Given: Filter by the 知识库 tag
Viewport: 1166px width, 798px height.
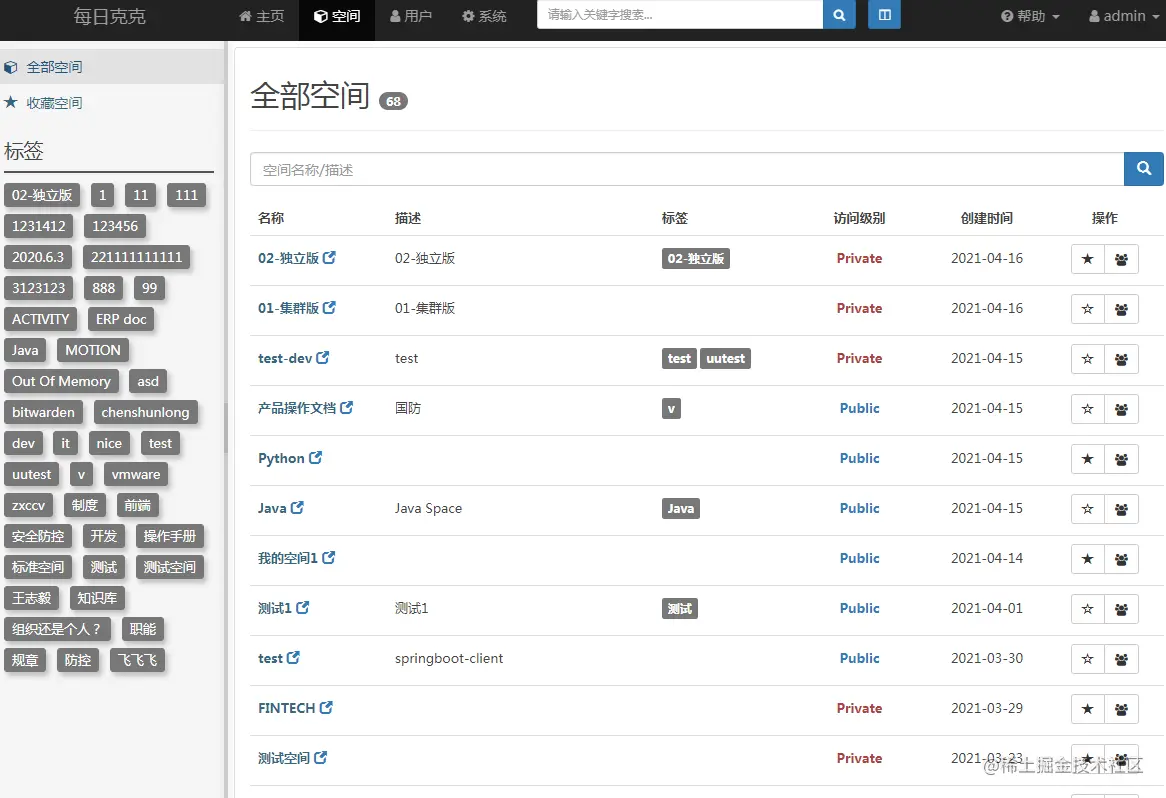Looking at the screenshot, I should pos(97,598).
